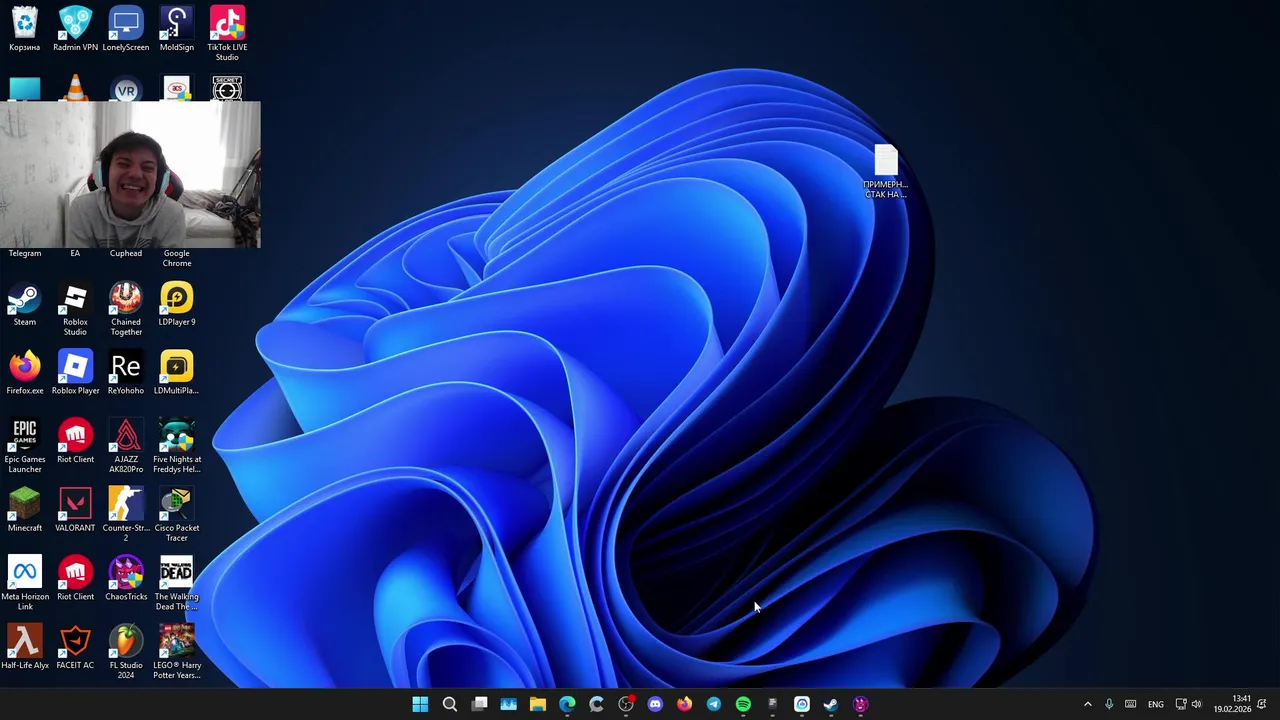
Task: Launch VALORANT from the desktop
Action: point(75,510)
